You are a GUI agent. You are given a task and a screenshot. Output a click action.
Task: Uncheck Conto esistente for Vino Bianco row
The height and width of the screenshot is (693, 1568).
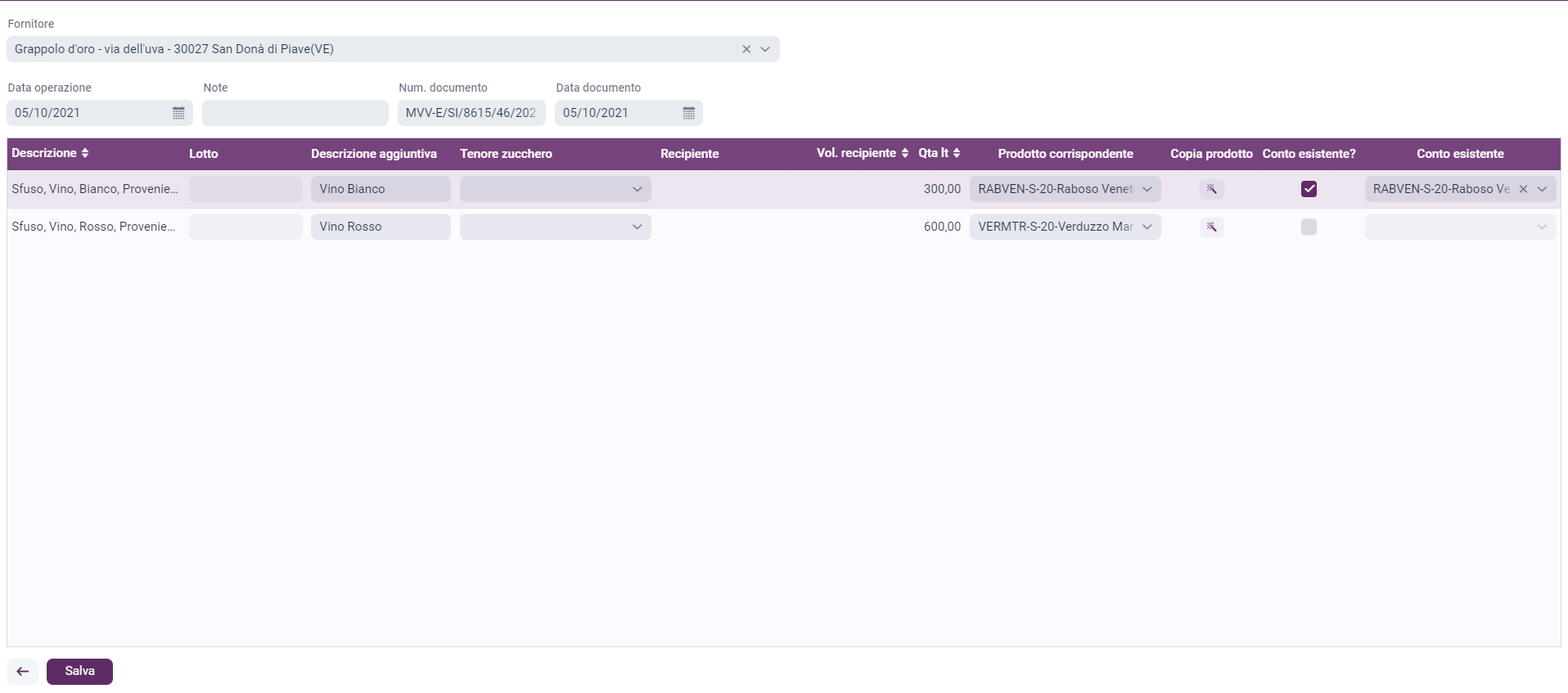click(1309, 189)
